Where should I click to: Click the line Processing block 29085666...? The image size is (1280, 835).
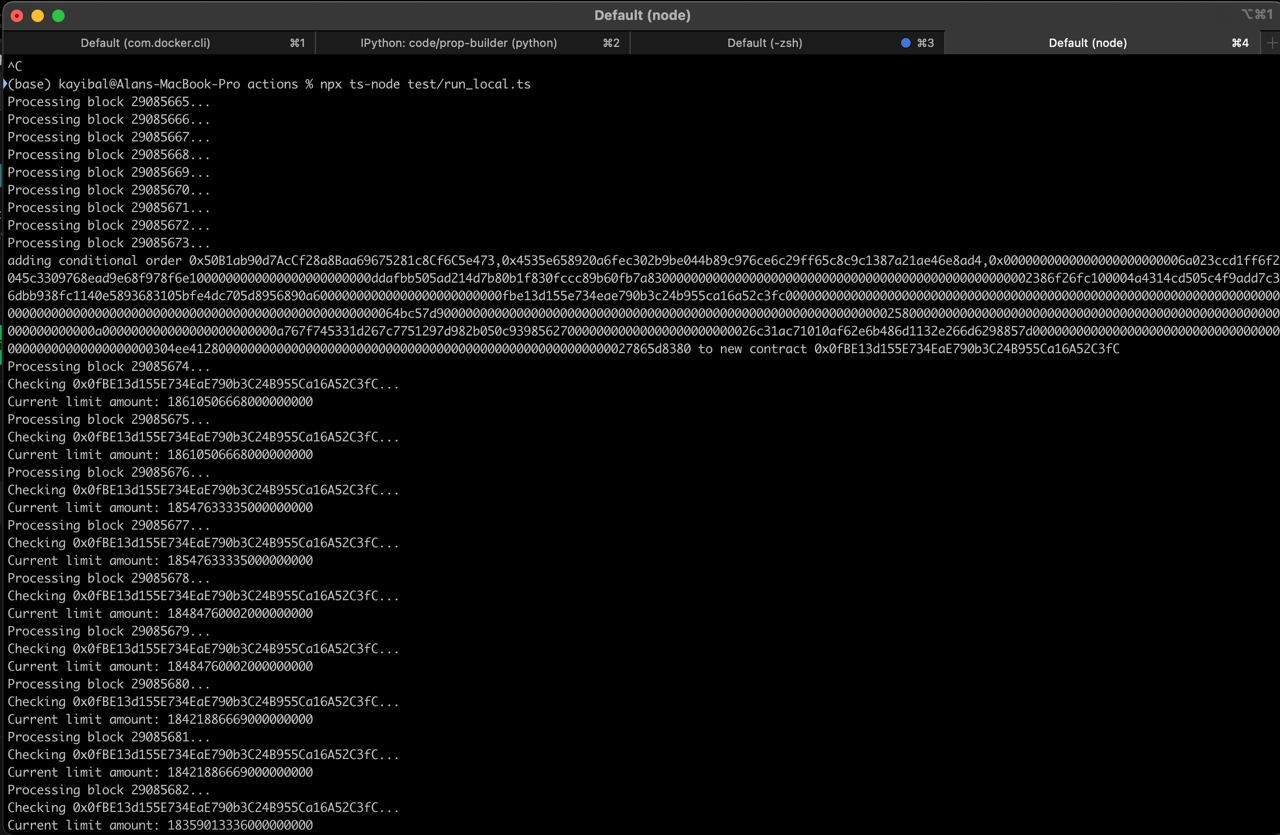point(109,119)
